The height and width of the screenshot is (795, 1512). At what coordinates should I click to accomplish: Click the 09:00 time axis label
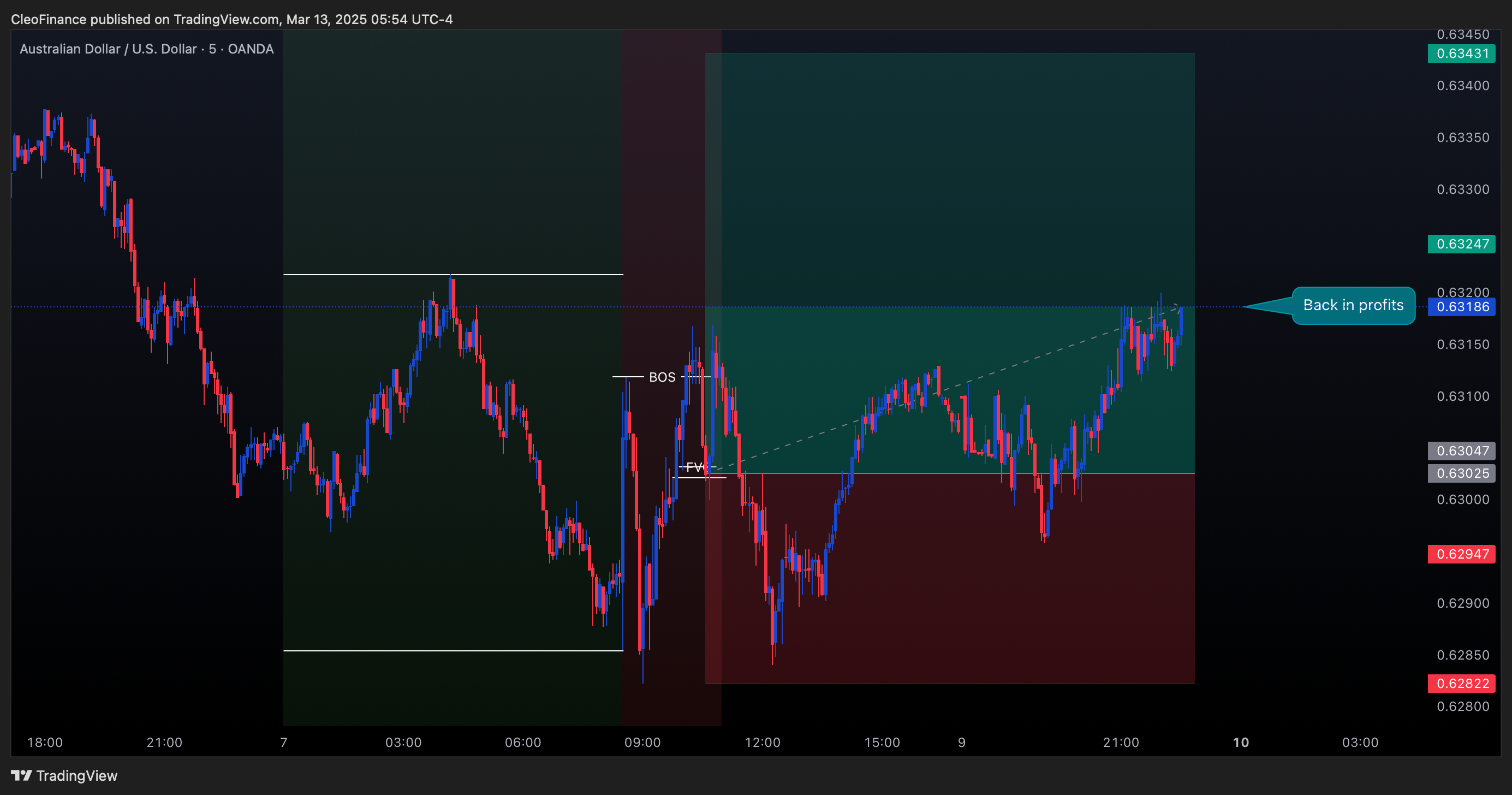click(x=642, y=742)
